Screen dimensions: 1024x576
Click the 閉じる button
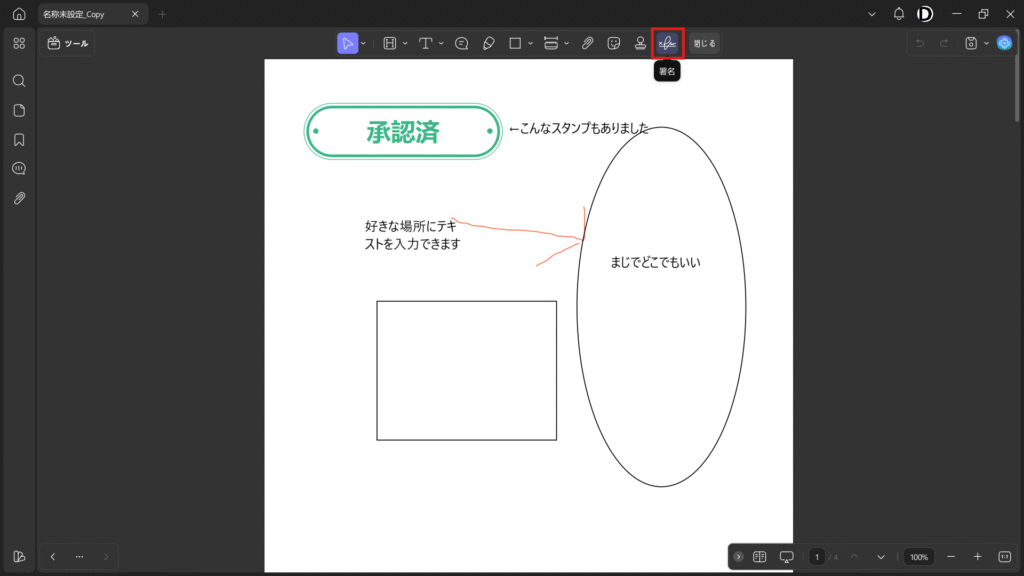tap(704, 43)
